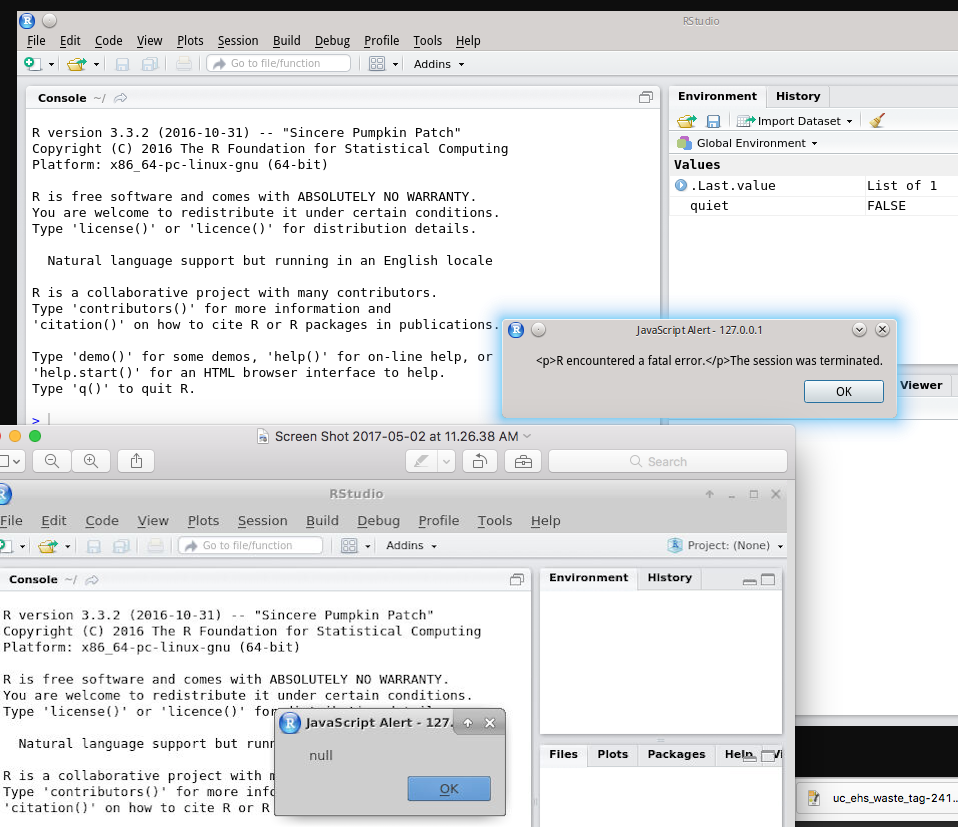The width and height of the screenshot is (958, 827).
Task: Open the View menu in upper RStudio window
Action: 150,40
